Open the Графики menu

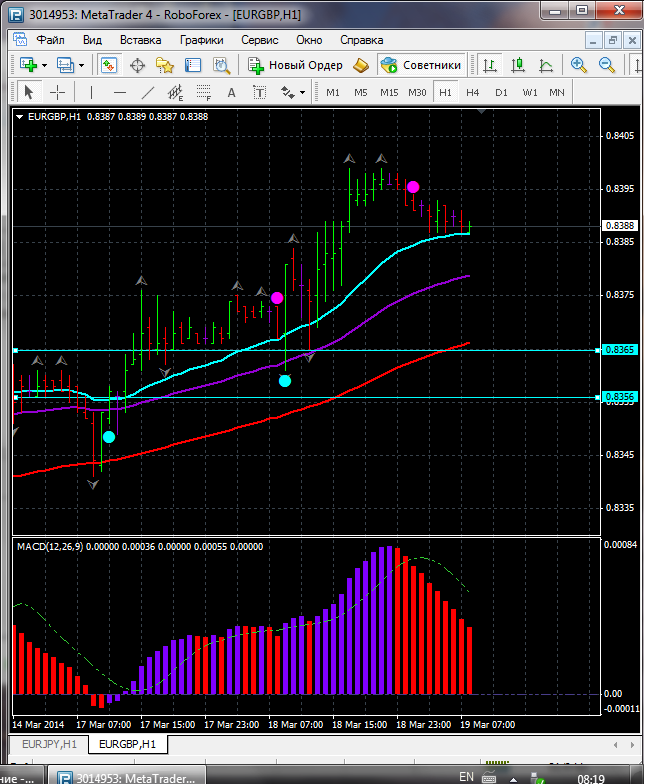click(202, 40)
